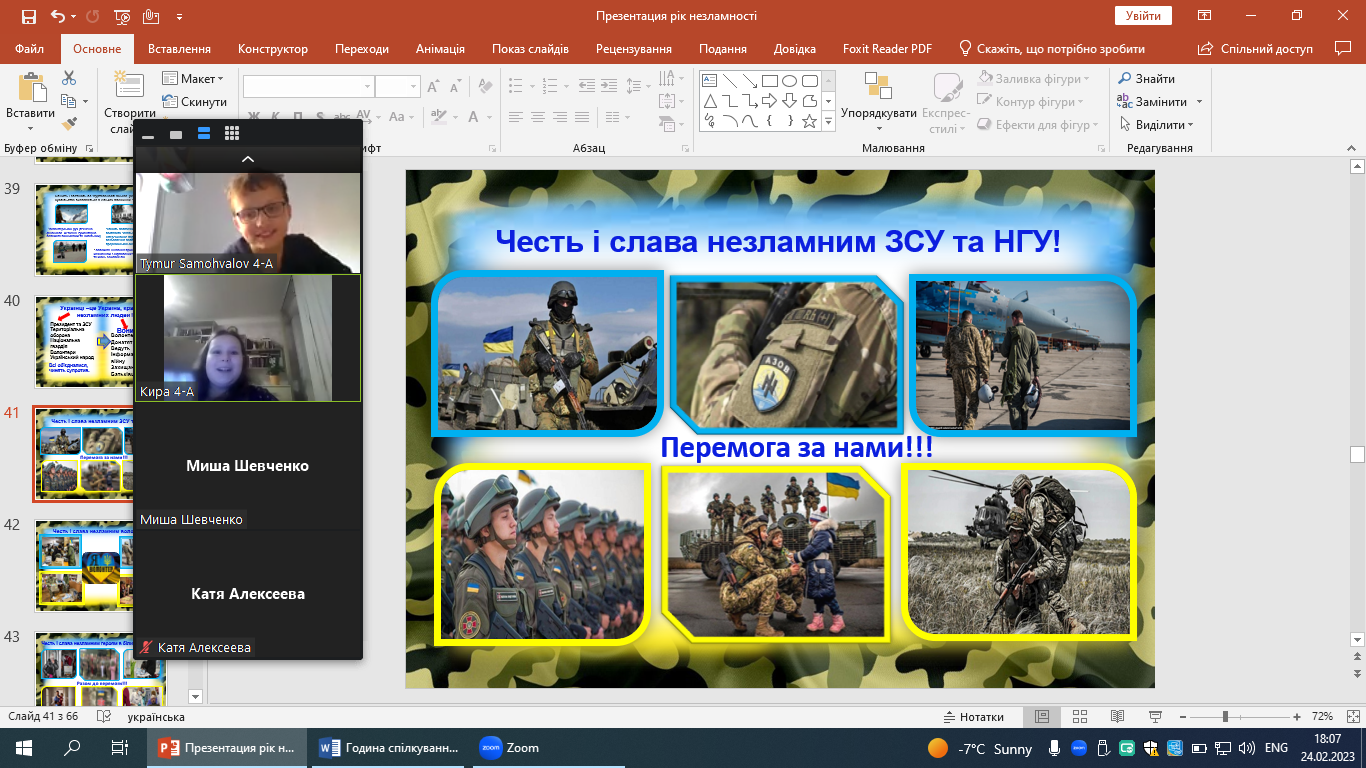Toggle Нотатки notes pane
This screenshot has width=1366, height=768.
pyautogui.click(x=974, y=717)
